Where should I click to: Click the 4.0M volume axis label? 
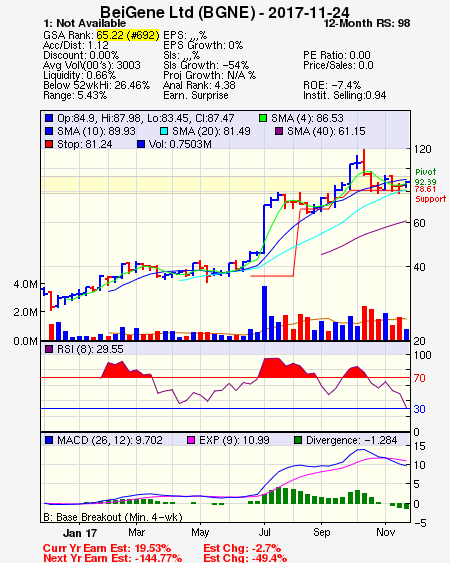[x=25, y=284]
